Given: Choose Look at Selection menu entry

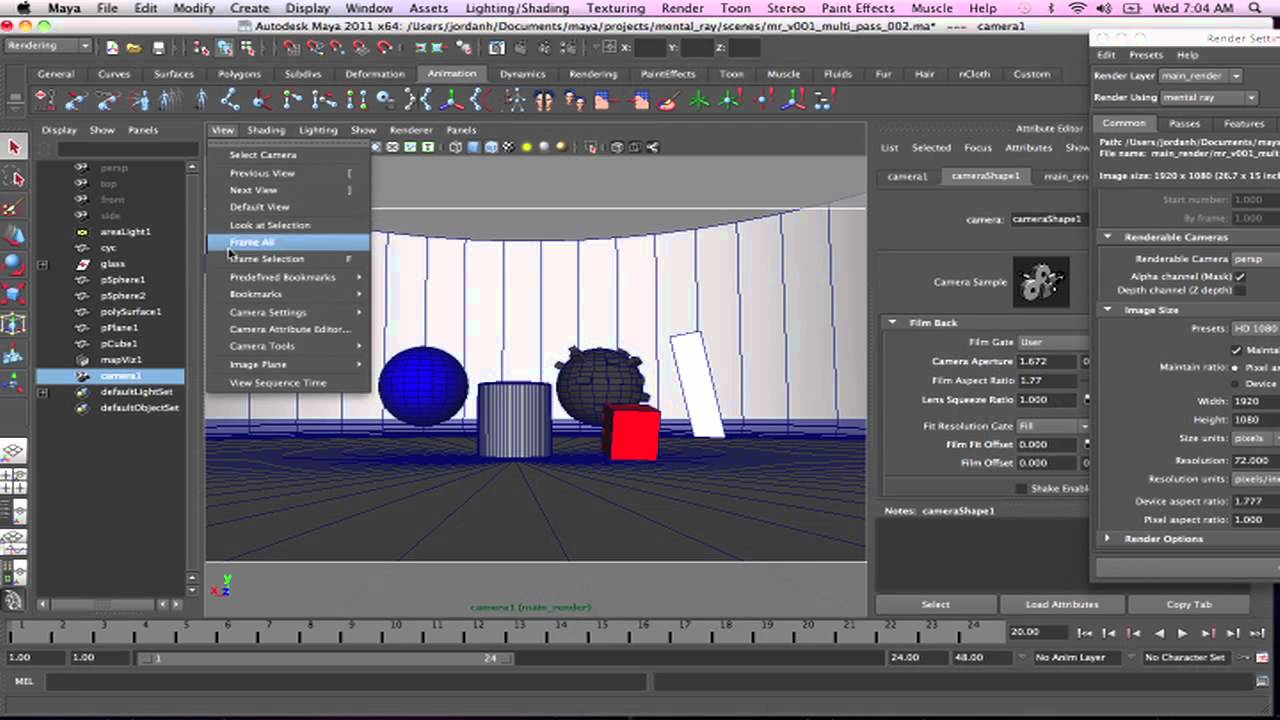Looking at the screenshot, I should coord(270,225).
